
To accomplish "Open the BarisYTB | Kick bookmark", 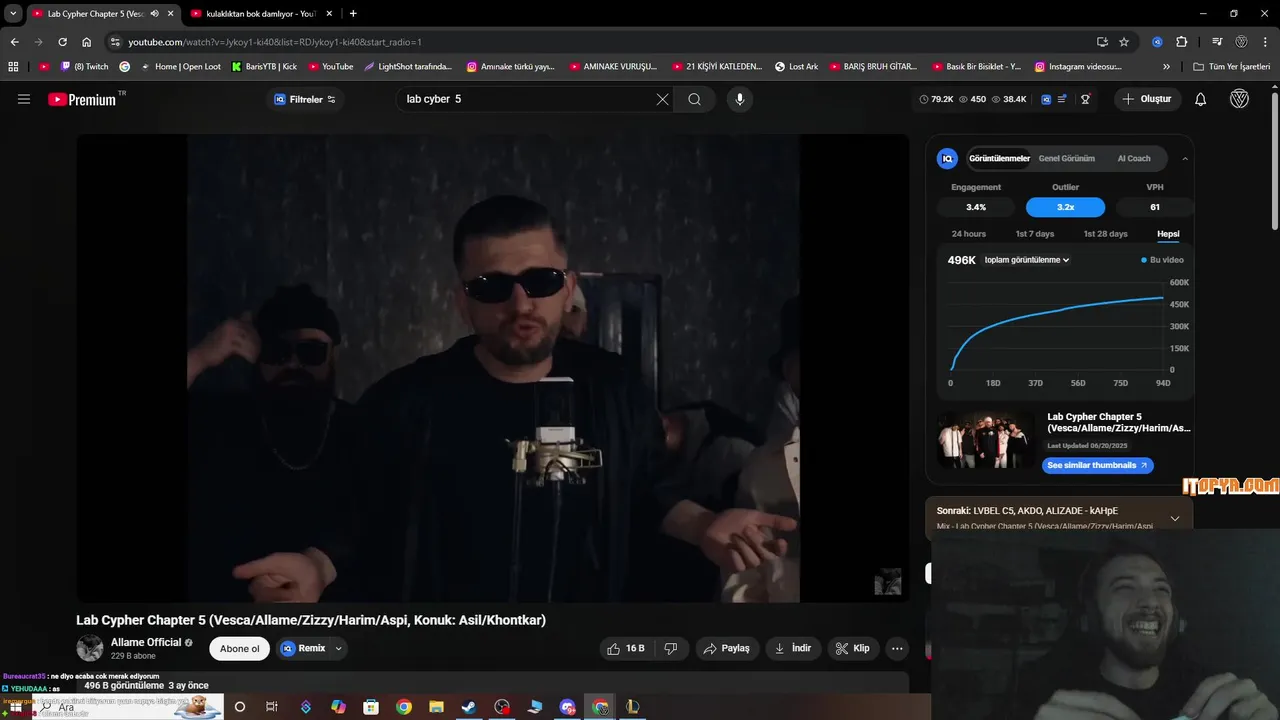I will [x=264, y=67].
